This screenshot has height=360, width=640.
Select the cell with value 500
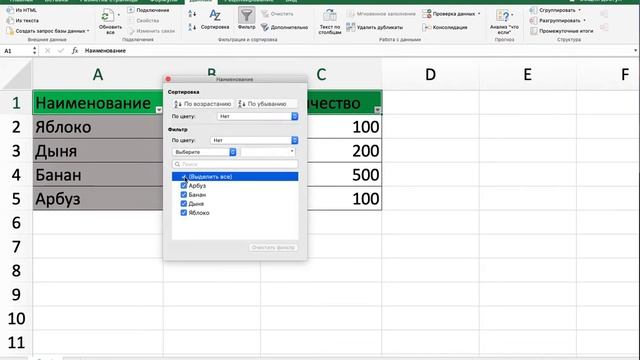pos(345,175)
